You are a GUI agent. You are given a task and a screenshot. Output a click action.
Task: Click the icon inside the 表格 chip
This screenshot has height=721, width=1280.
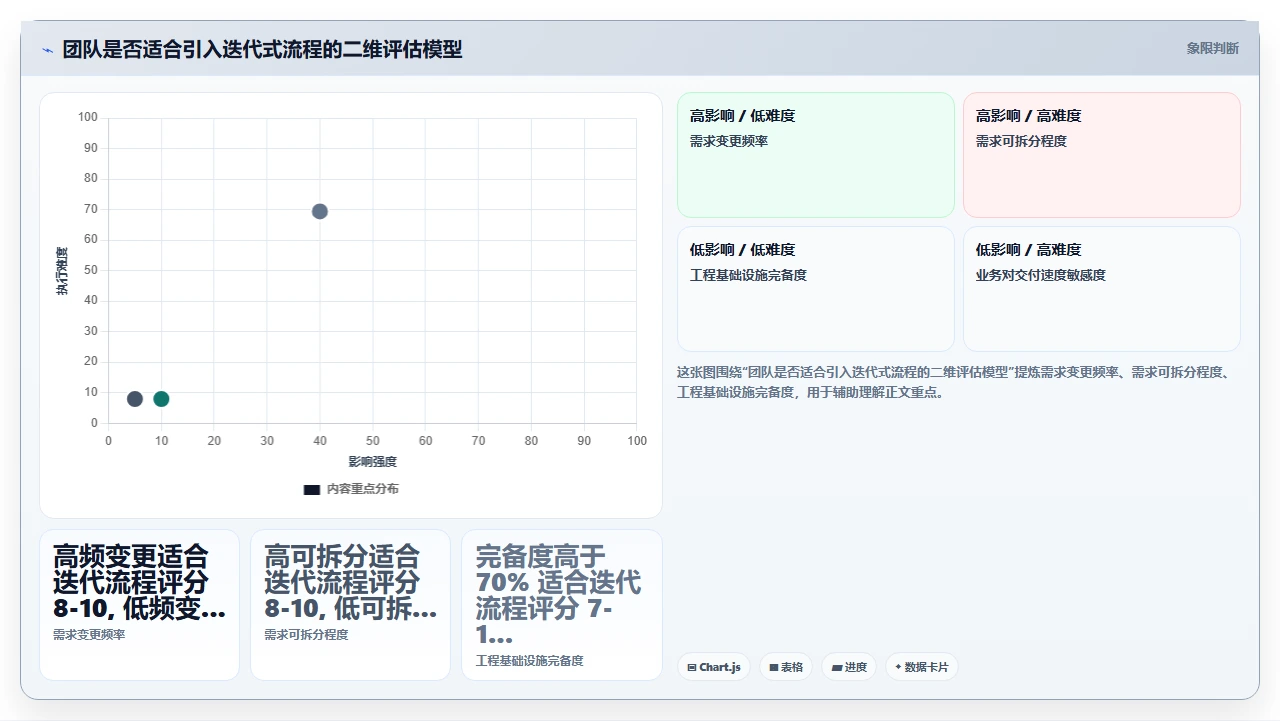(x=774, y=667)
